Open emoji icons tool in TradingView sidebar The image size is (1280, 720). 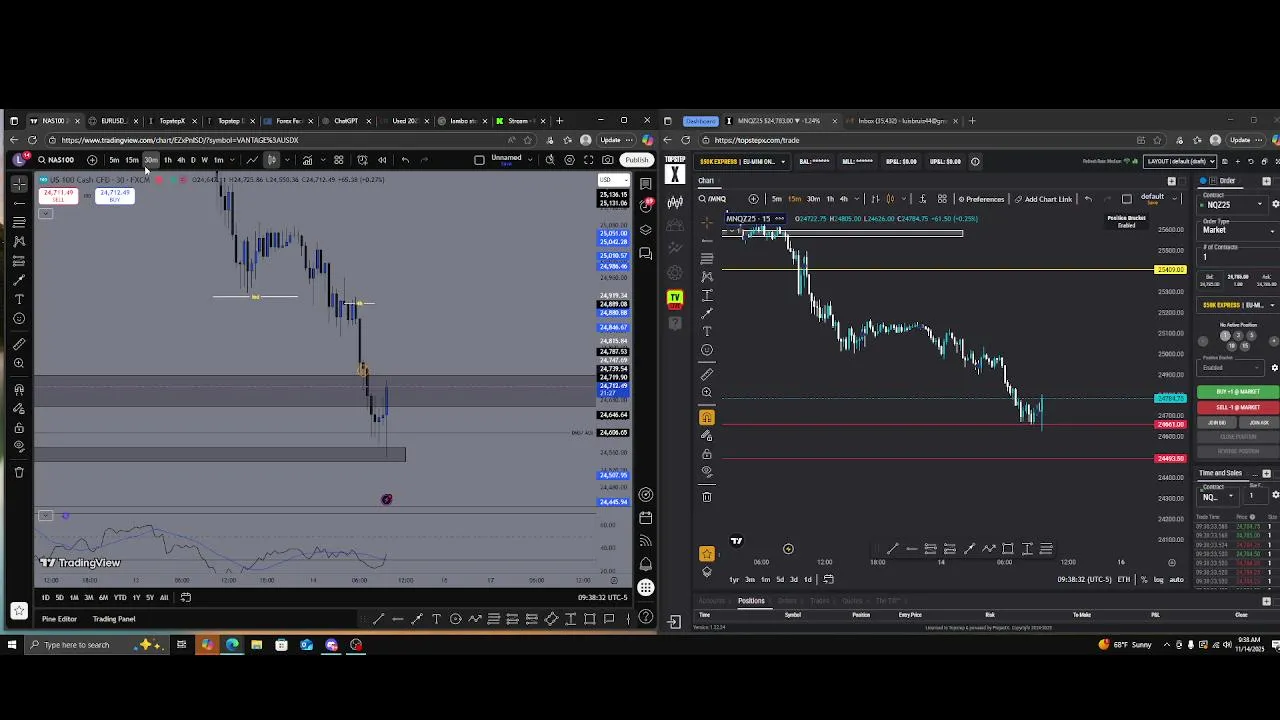(19, 319)
